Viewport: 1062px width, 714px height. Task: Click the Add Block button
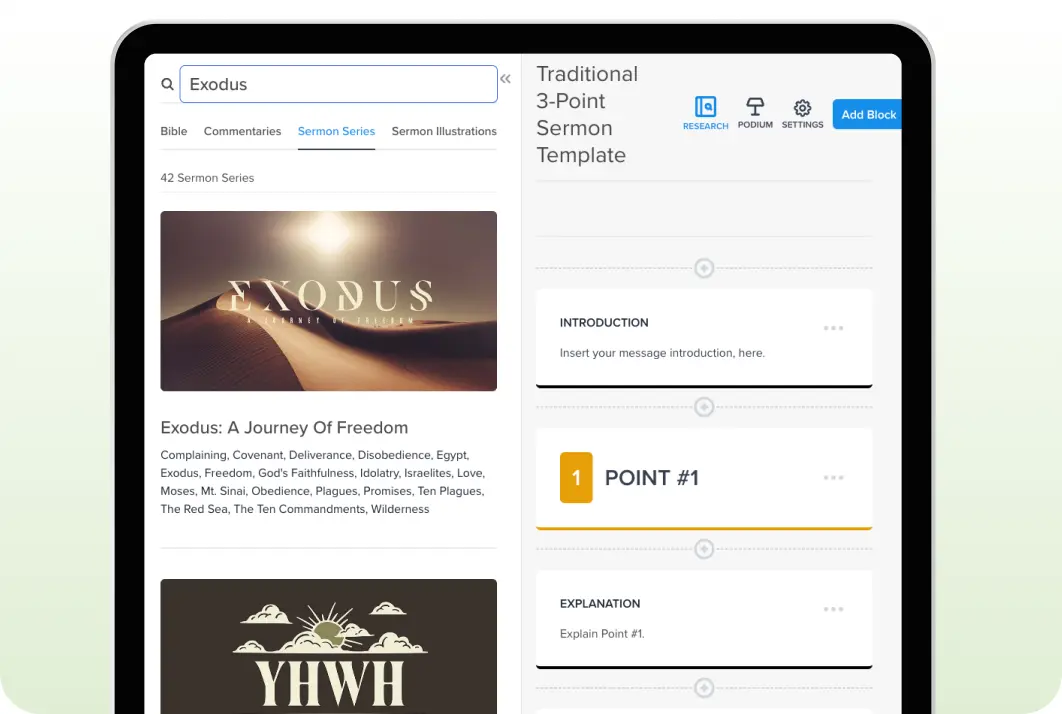(x=866, y=114)
